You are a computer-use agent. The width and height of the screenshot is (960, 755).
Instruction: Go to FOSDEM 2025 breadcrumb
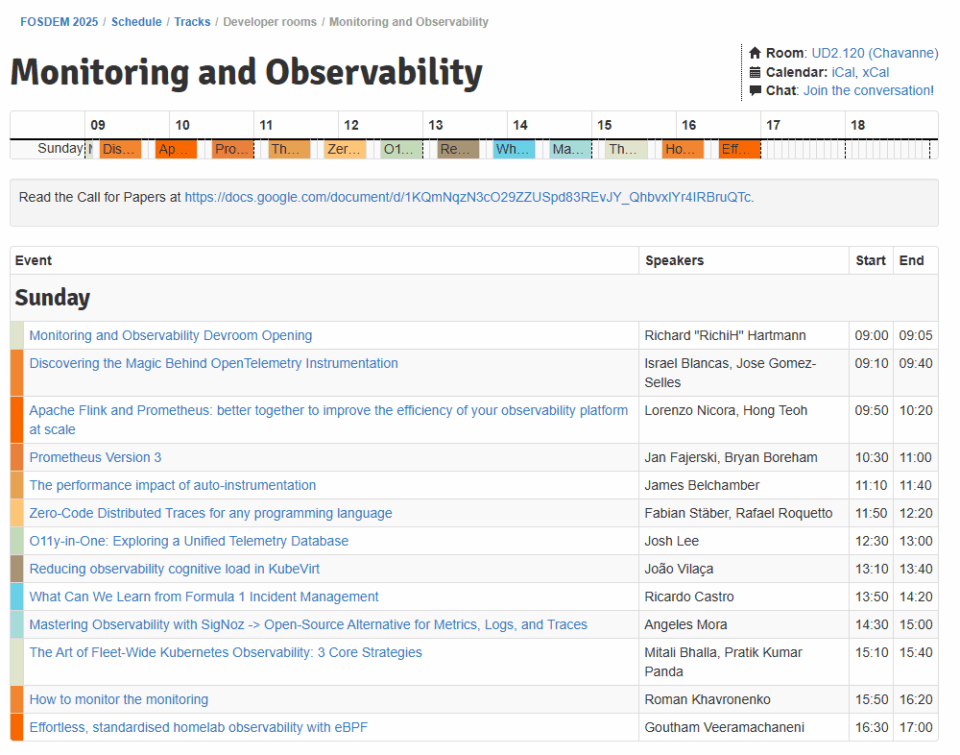click(59, 22)
